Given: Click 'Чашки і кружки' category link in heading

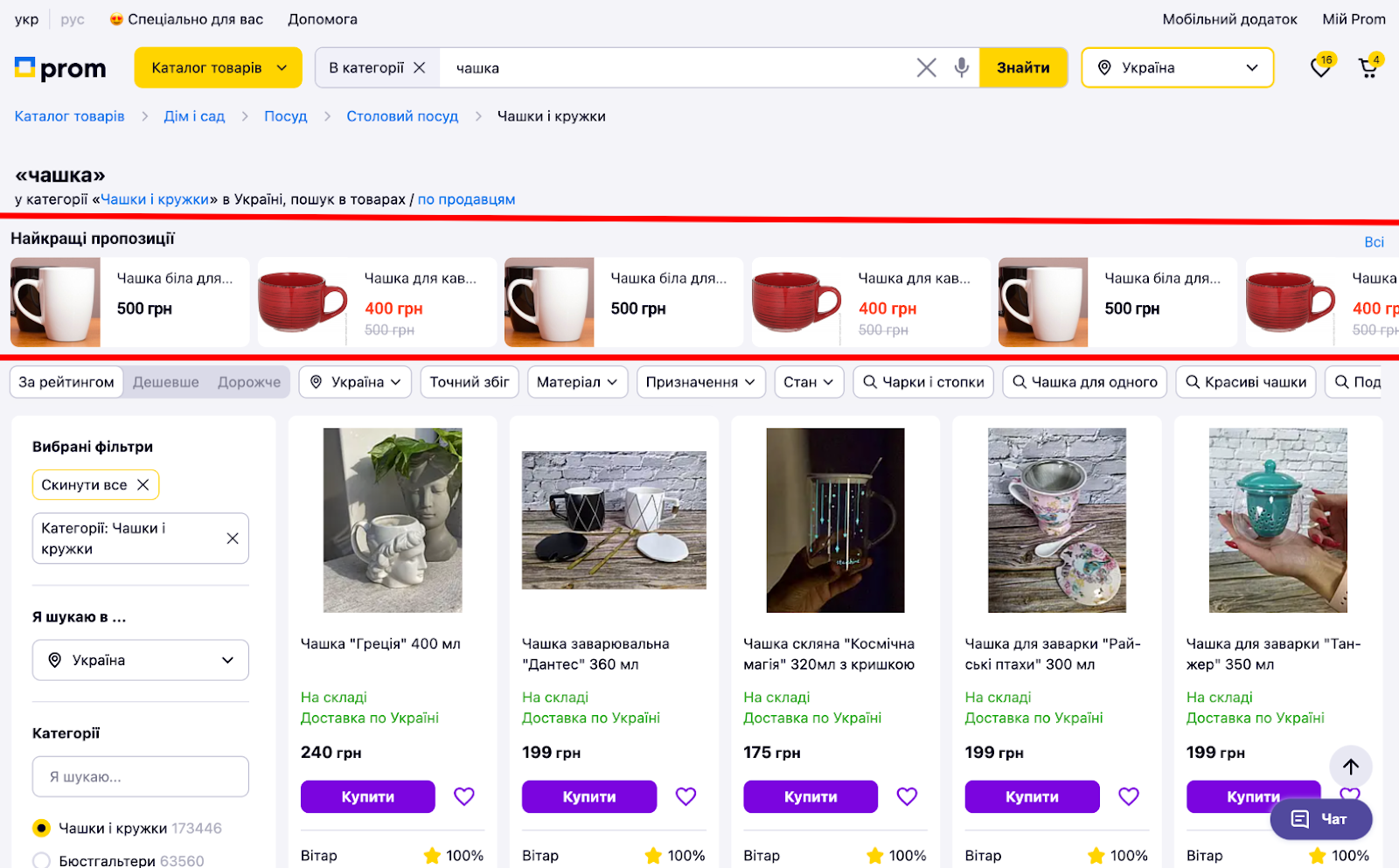Looking at the screenshot, I should pyautogui.click(x=155, y=199).
